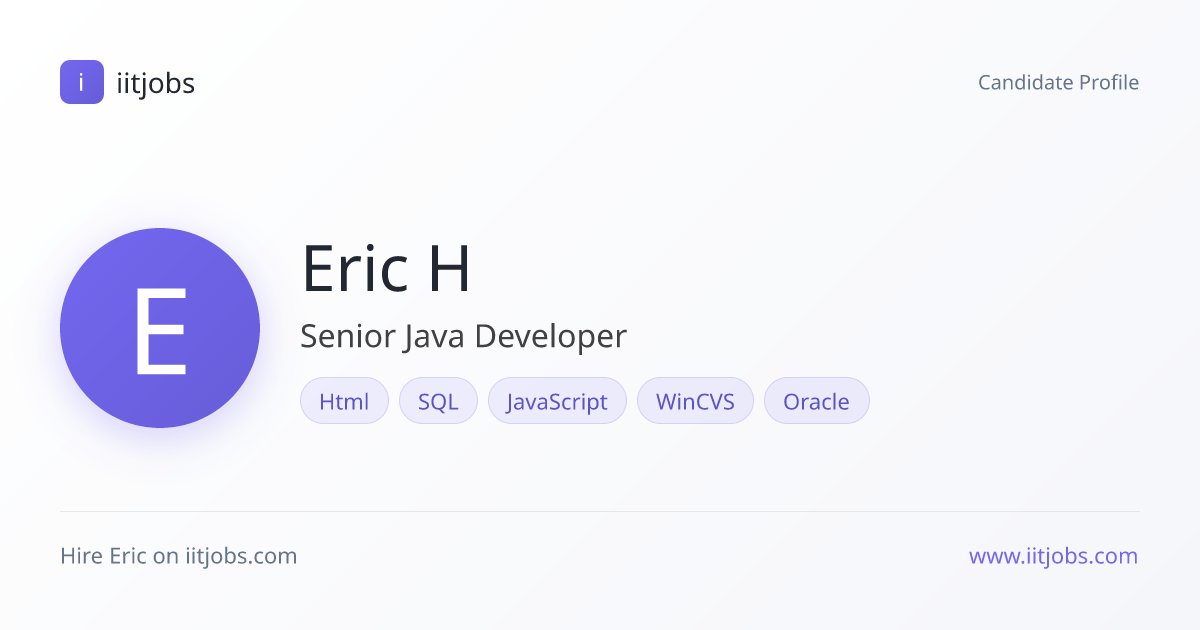The image size is (1200, 630).
Task: Select the JavaScript skill tag
Action: click(557, 401)
